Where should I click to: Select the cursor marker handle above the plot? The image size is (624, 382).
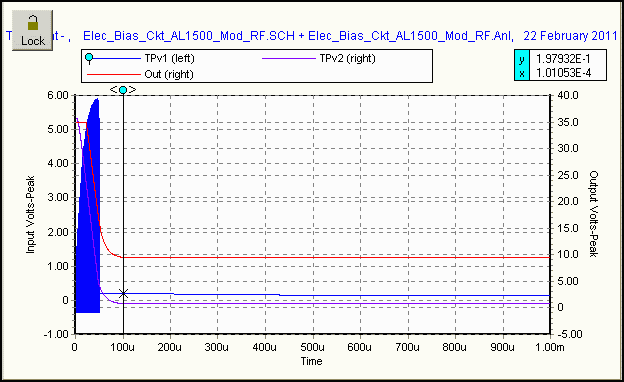123,90
